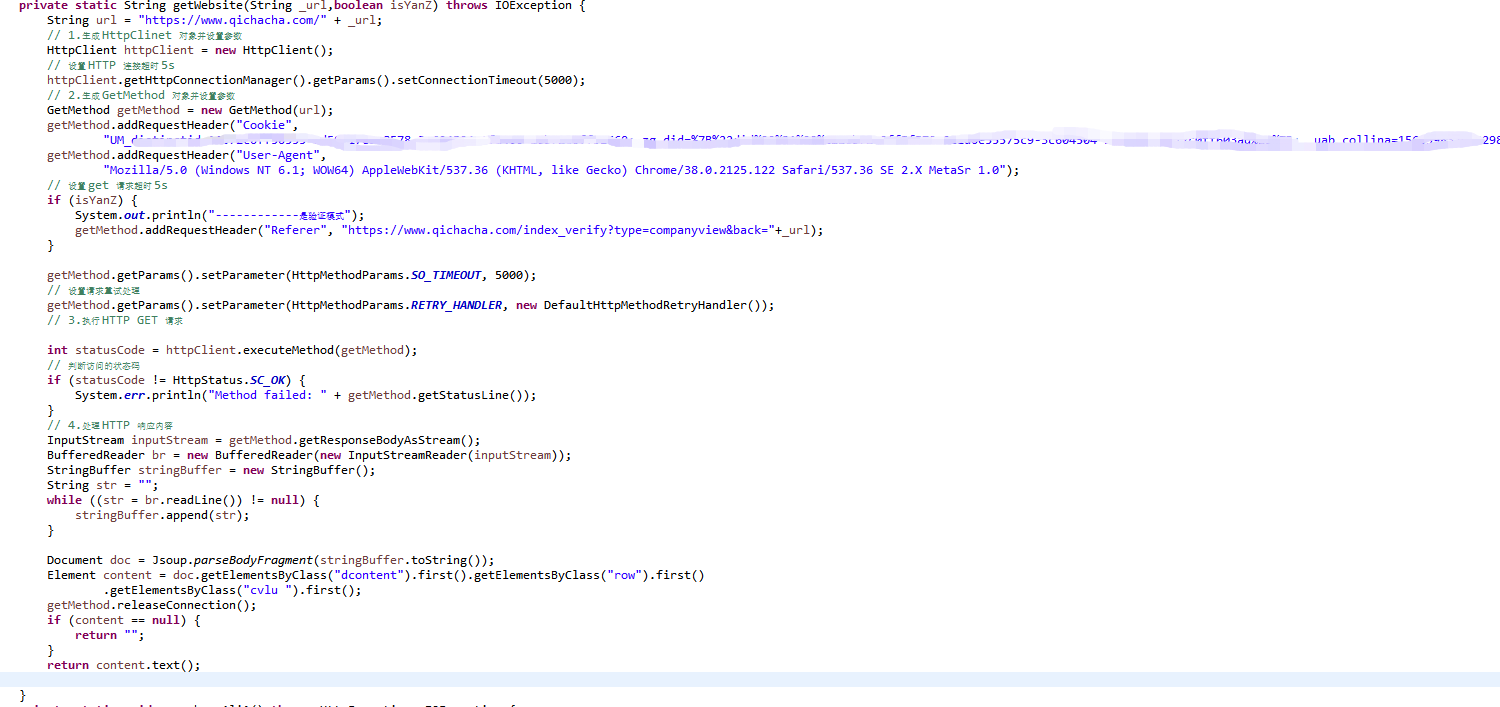Screen dimensions: 1500x707
Task: Click the SO_TIMEOUT constant
Action: [446, 275]
